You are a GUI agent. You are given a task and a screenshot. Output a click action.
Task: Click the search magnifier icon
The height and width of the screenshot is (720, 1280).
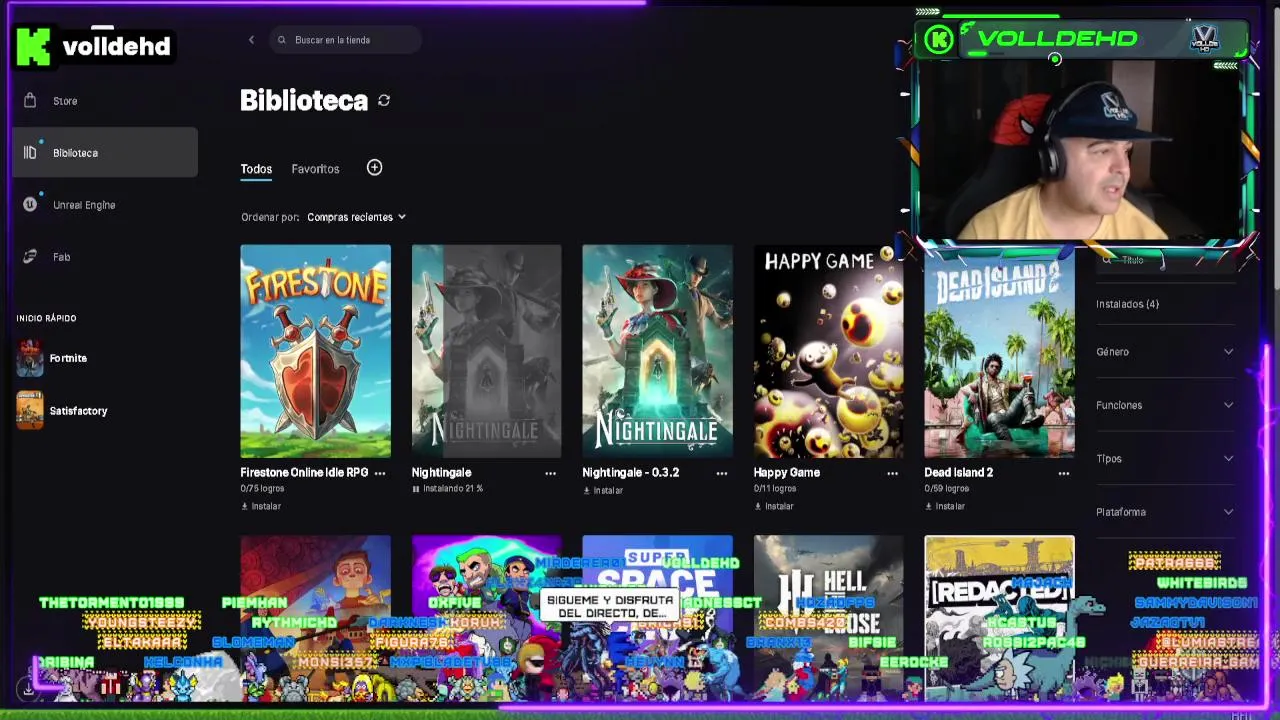pos(282,40)
